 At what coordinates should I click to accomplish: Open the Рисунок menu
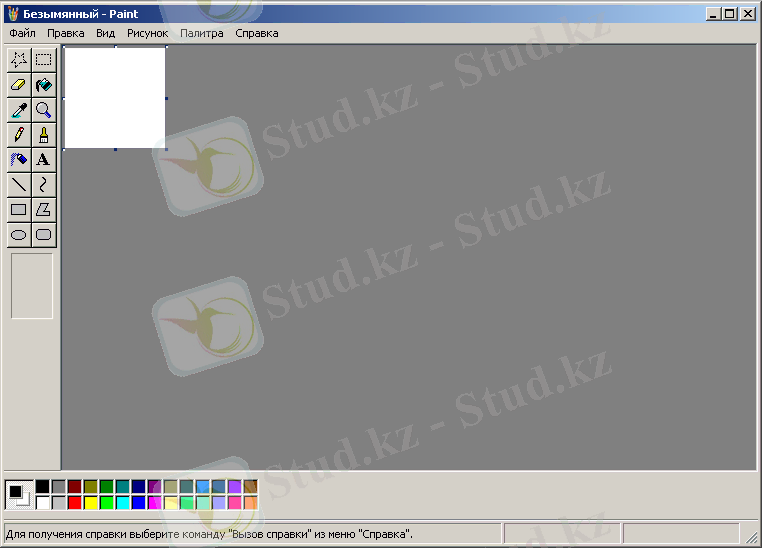tap(147, 33)
